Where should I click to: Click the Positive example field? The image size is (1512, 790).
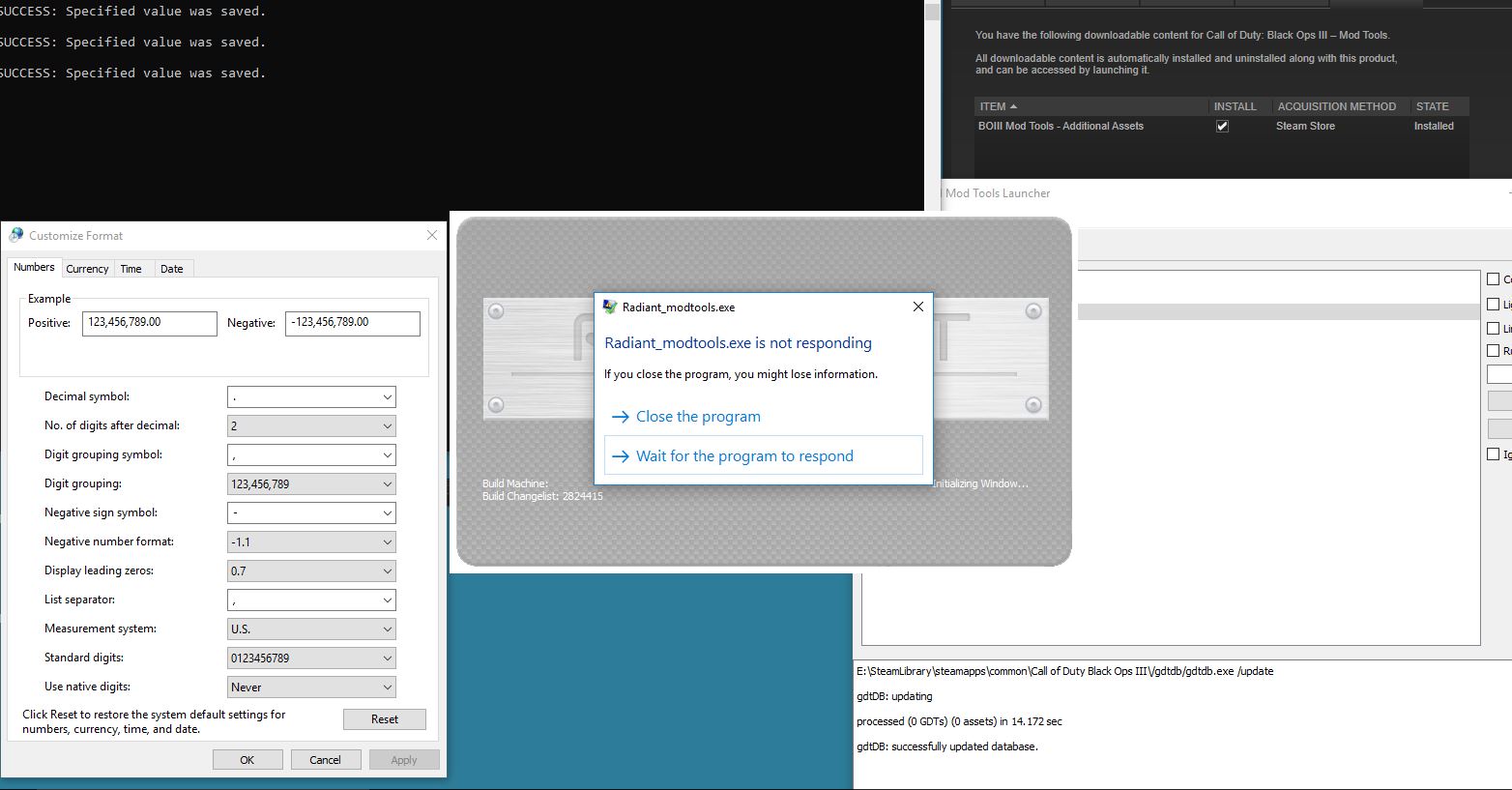[150, 323]
